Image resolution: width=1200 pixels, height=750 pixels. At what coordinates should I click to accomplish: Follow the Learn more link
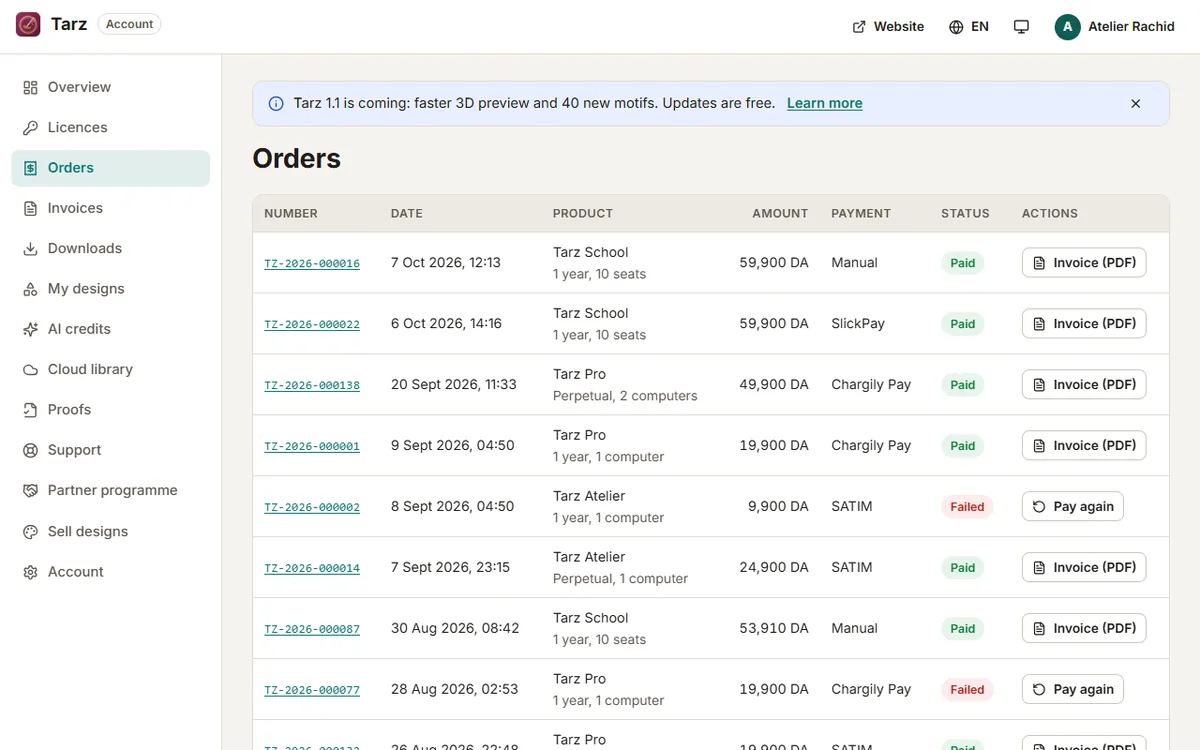(824, 103)
